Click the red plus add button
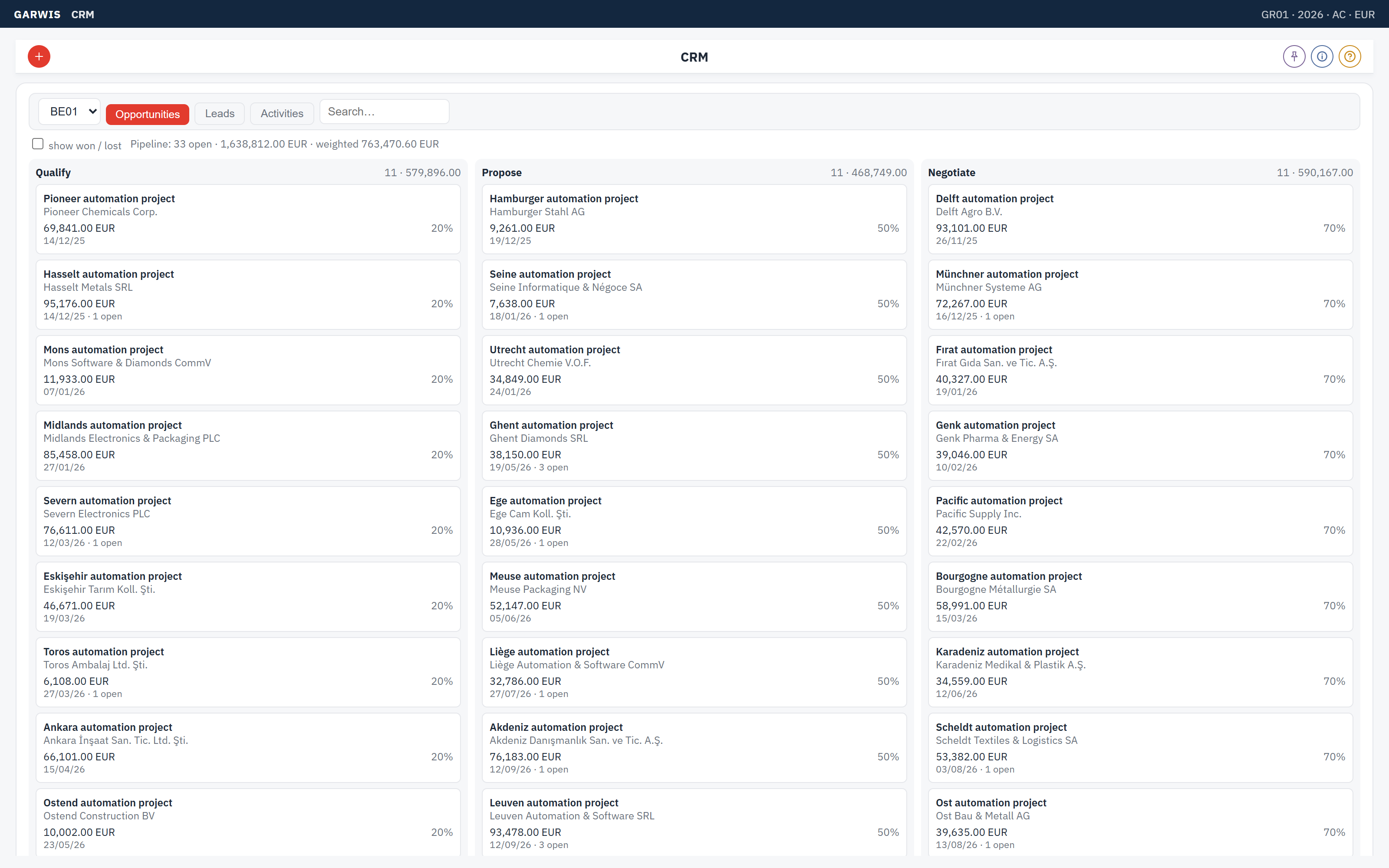The height and width of the screenshot is (868, 1389). click(x=39, y=56)
